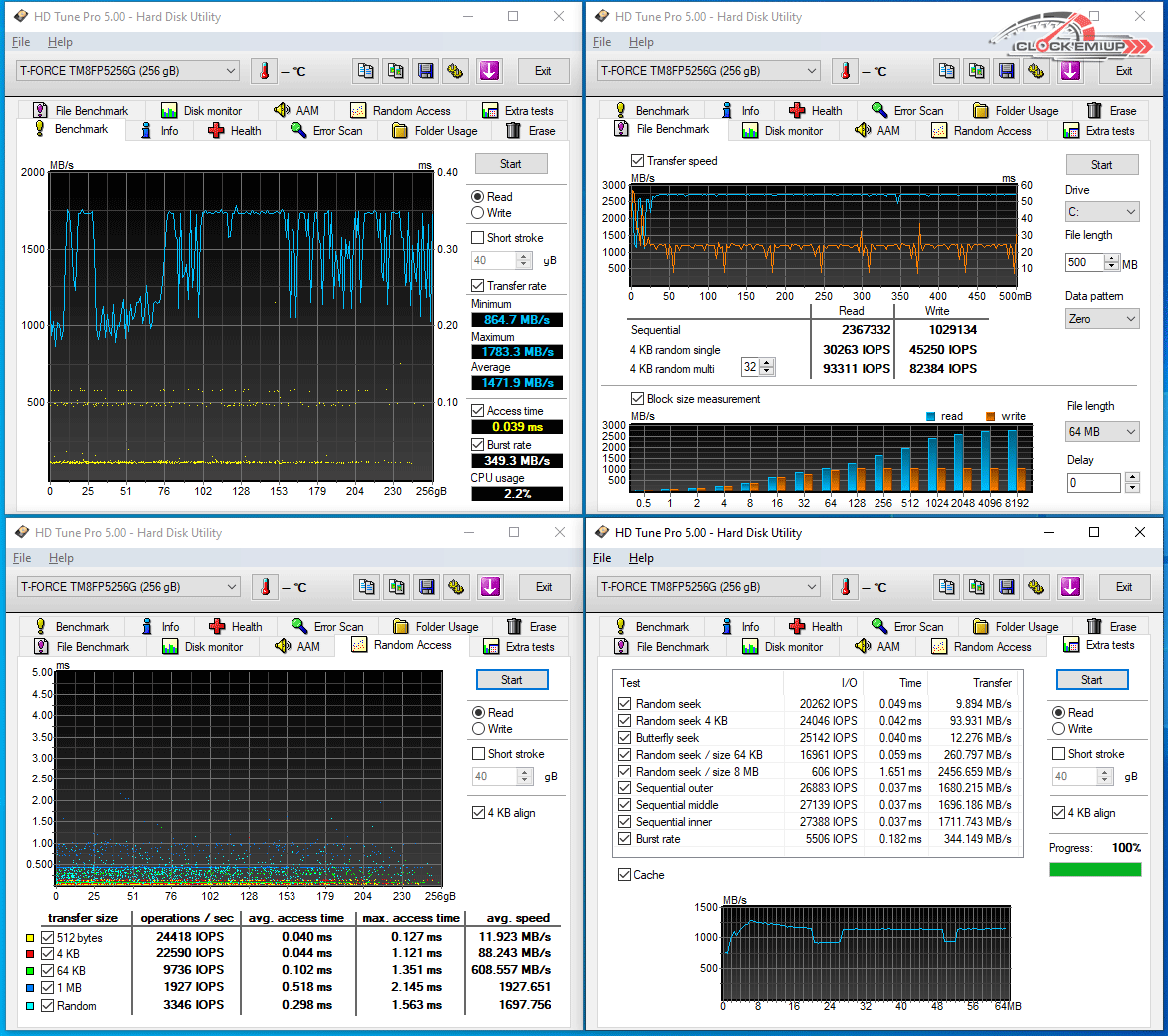1168x1036 pixels.
Task: Open the 64 MB File length dropdown
Action: pos(1101,432)
